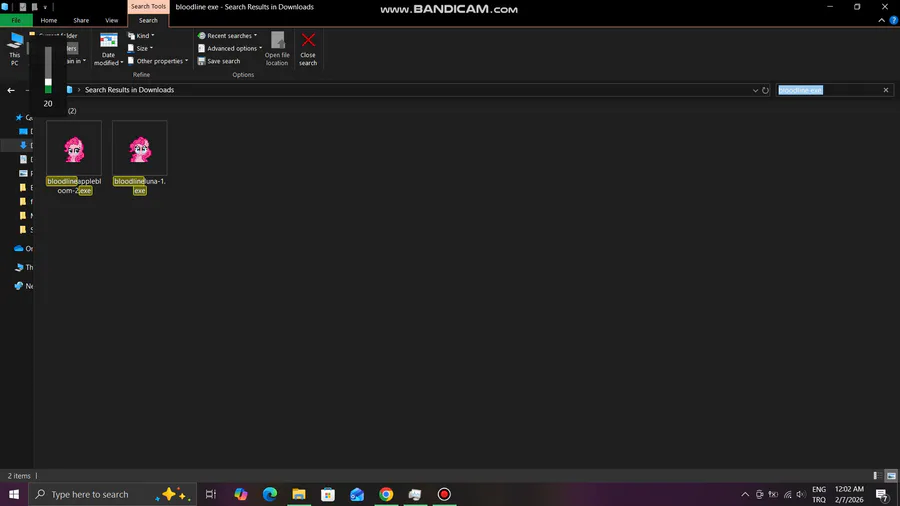Select Downloads arrow icon in sidebar
This screenshot has width=900, height=506.
tap(23, 145)
